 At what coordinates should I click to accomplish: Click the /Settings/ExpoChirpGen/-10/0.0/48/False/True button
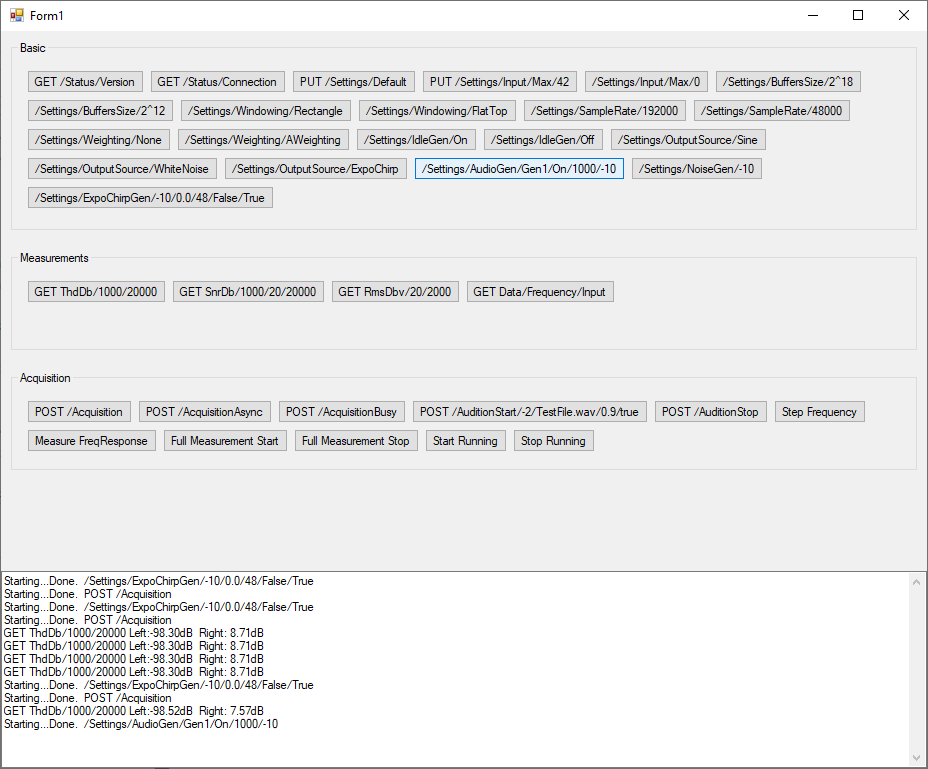150,198
